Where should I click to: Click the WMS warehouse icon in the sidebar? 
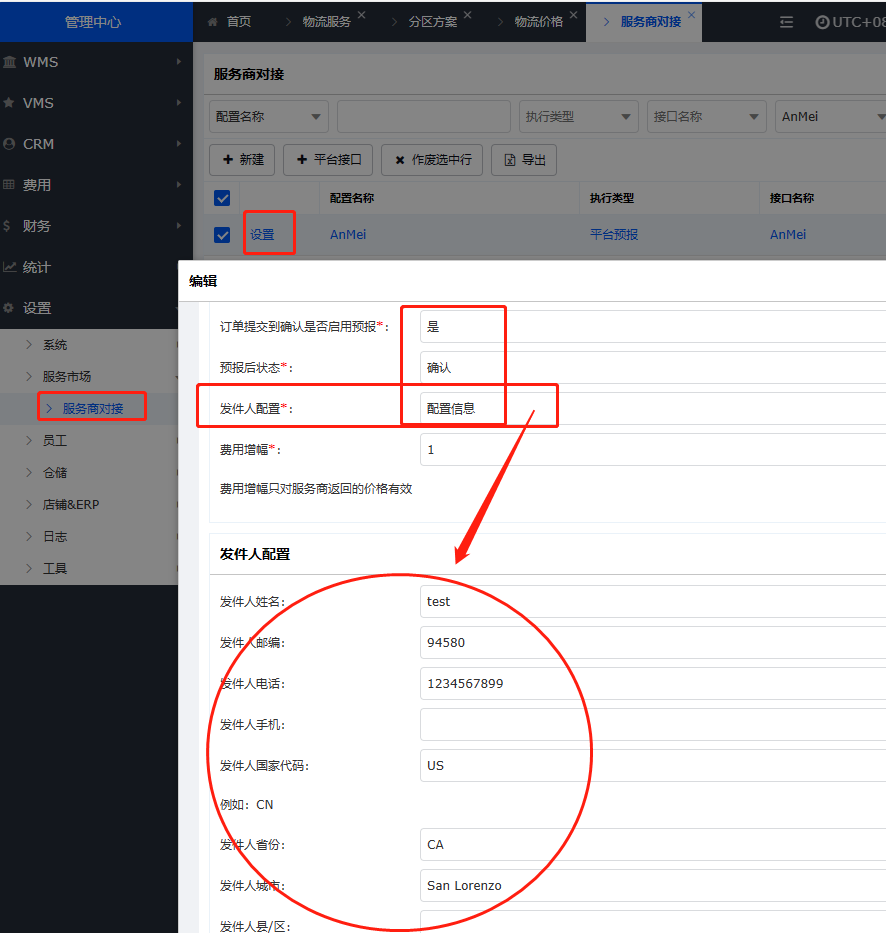[x=9, y=62]
